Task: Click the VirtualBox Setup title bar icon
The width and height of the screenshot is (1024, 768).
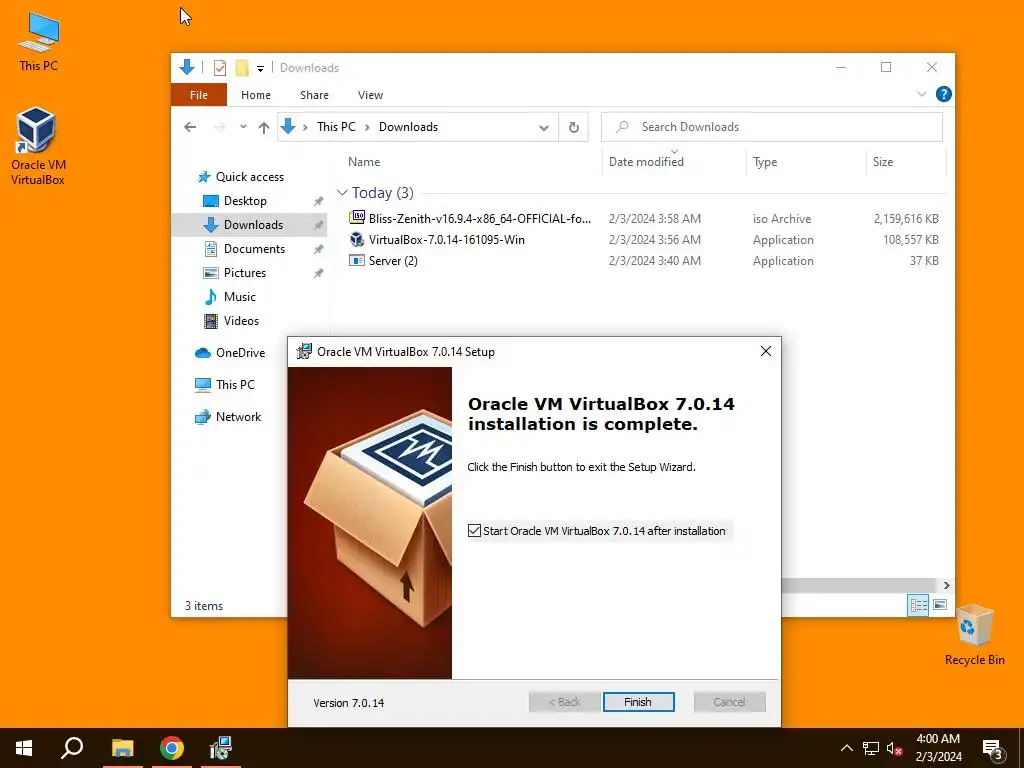Action: (304, 351)
